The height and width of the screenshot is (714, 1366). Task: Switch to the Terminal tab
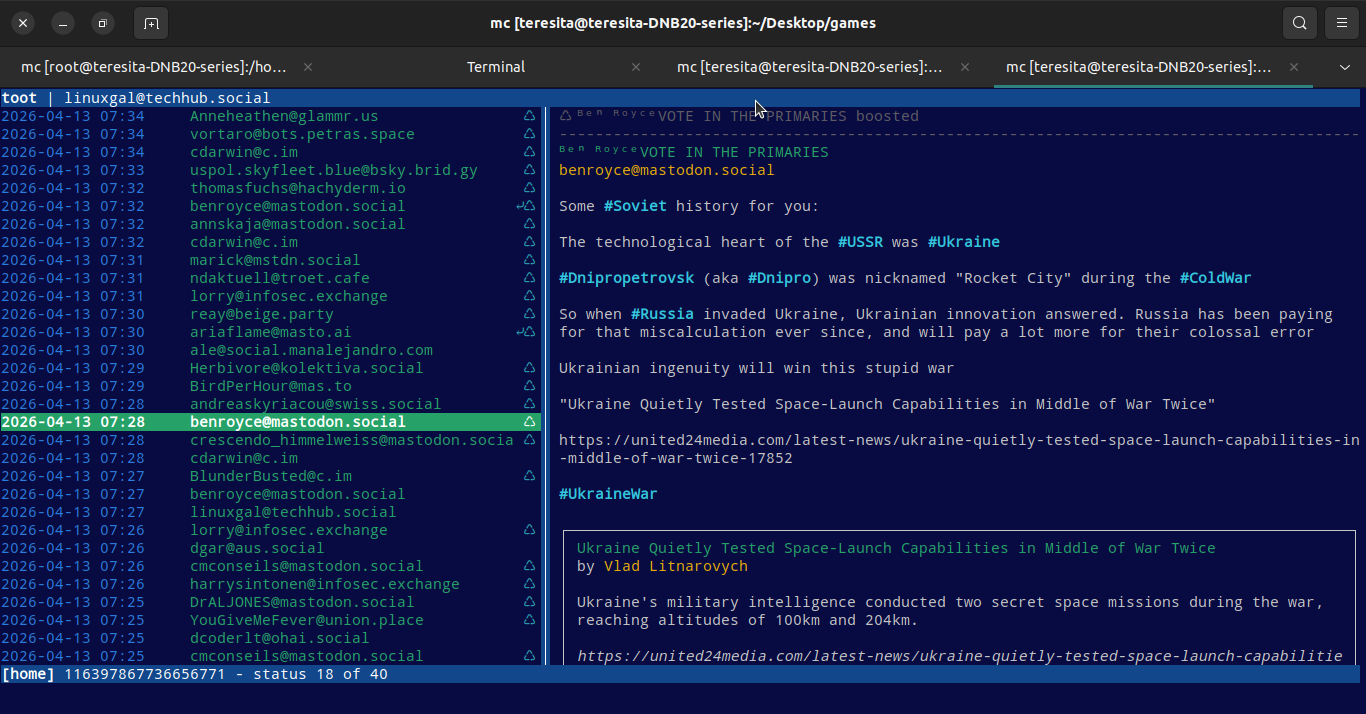[496, 67]
